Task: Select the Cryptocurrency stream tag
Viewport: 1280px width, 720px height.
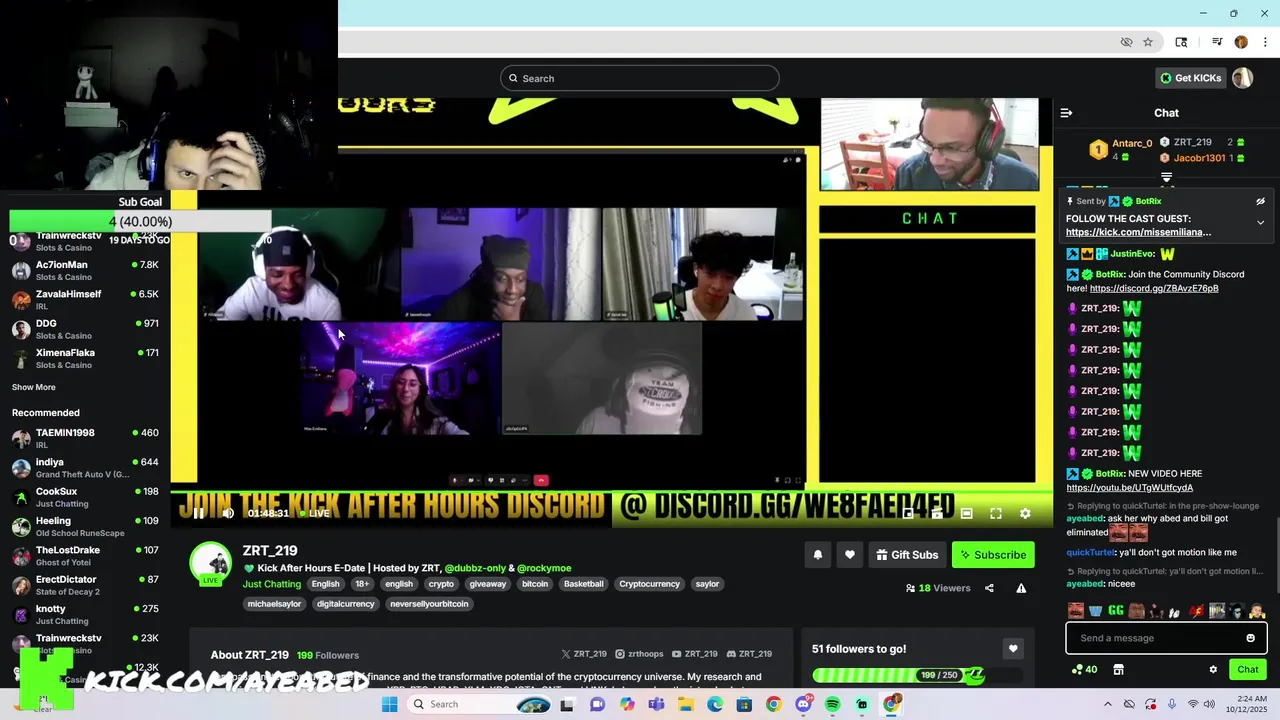Action: pos(649,584)
